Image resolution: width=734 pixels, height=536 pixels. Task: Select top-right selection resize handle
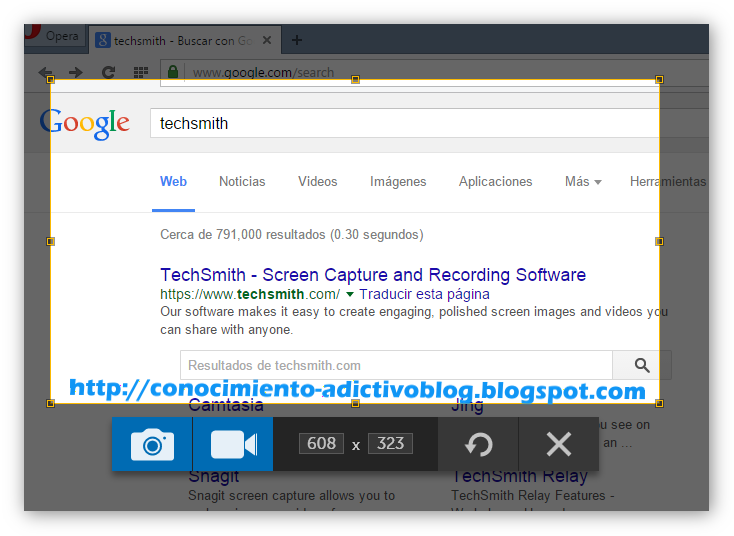pyautogui.click(x=659, y=80)
